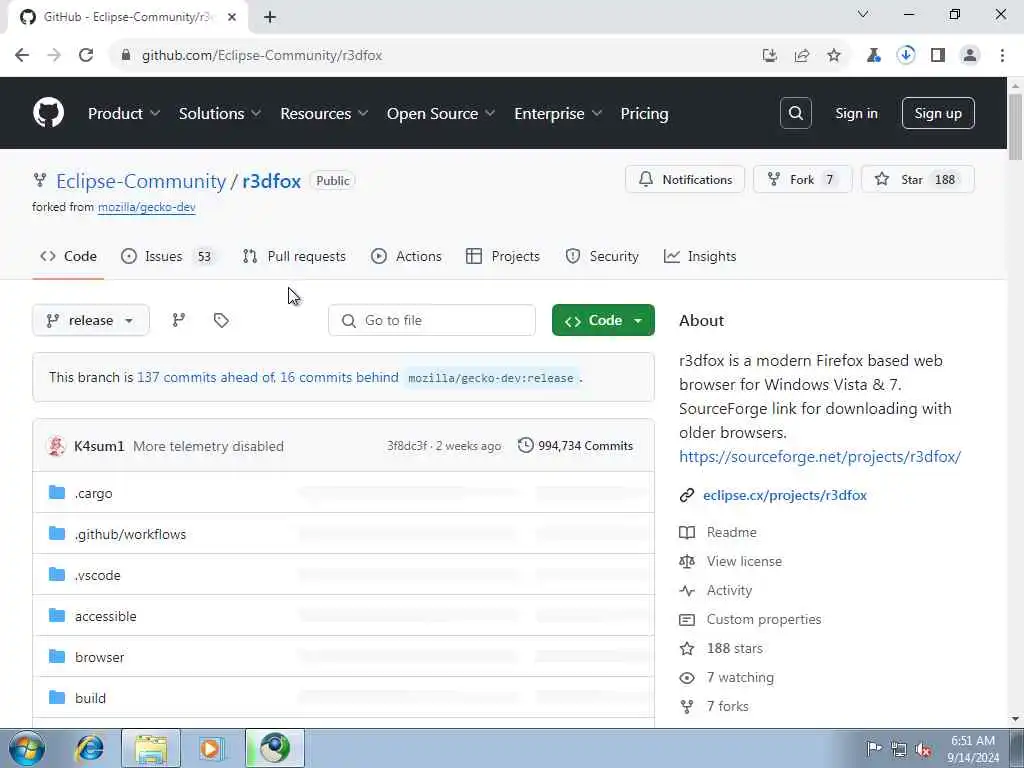This screenshot has height=768, width=1024.
Task: Open File Explorer from taskbar
Action: [x=151, y=748]
